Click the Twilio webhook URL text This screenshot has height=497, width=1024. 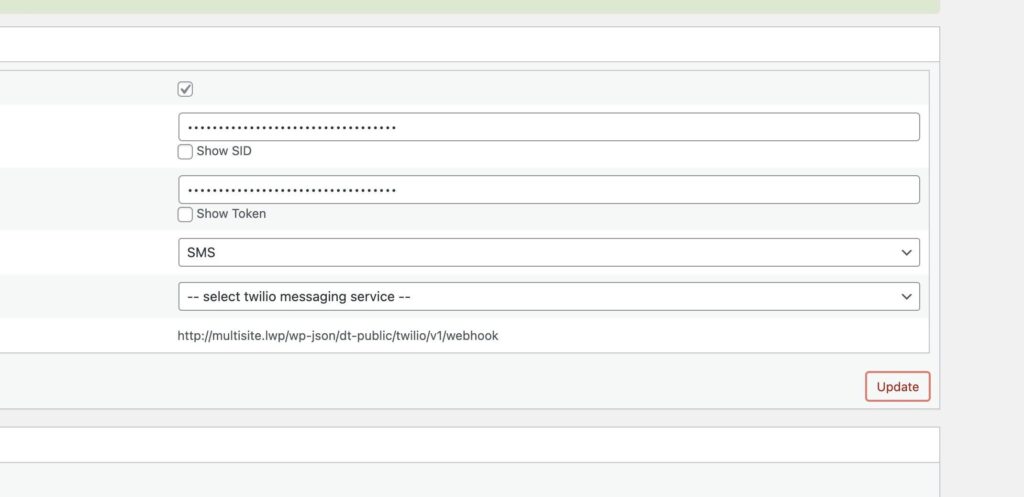pos(337,336)
